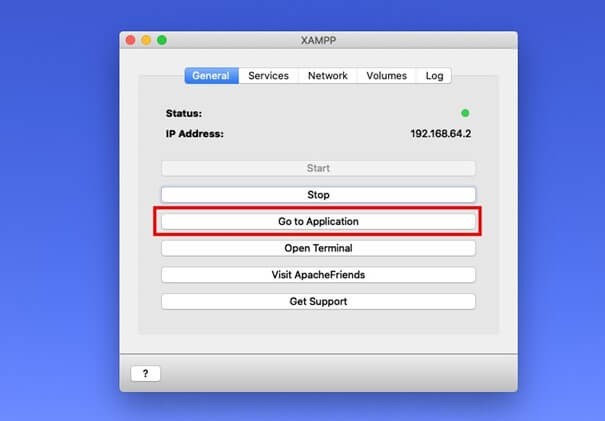The height and width of the screenshot is (421, 605).
Task: Close the XAMPP window
Action: click(130, 40)
